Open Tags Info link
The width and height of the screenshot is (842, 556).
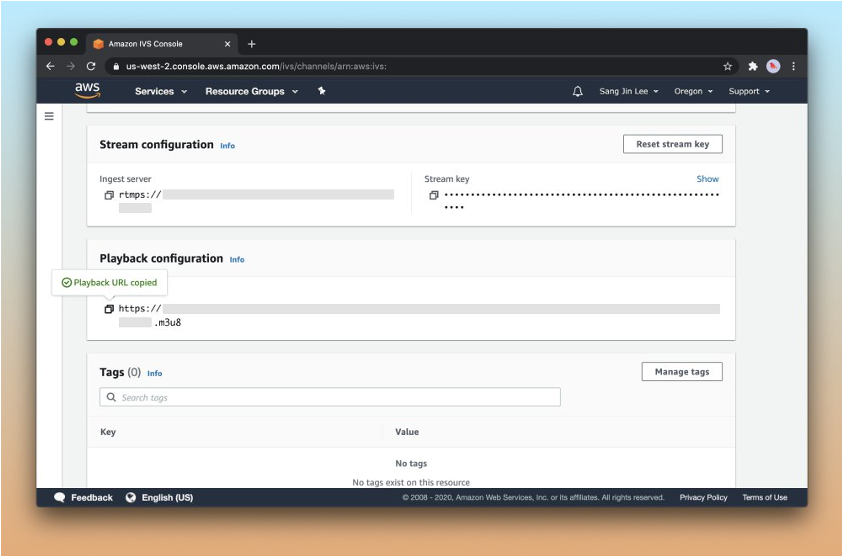155,373
